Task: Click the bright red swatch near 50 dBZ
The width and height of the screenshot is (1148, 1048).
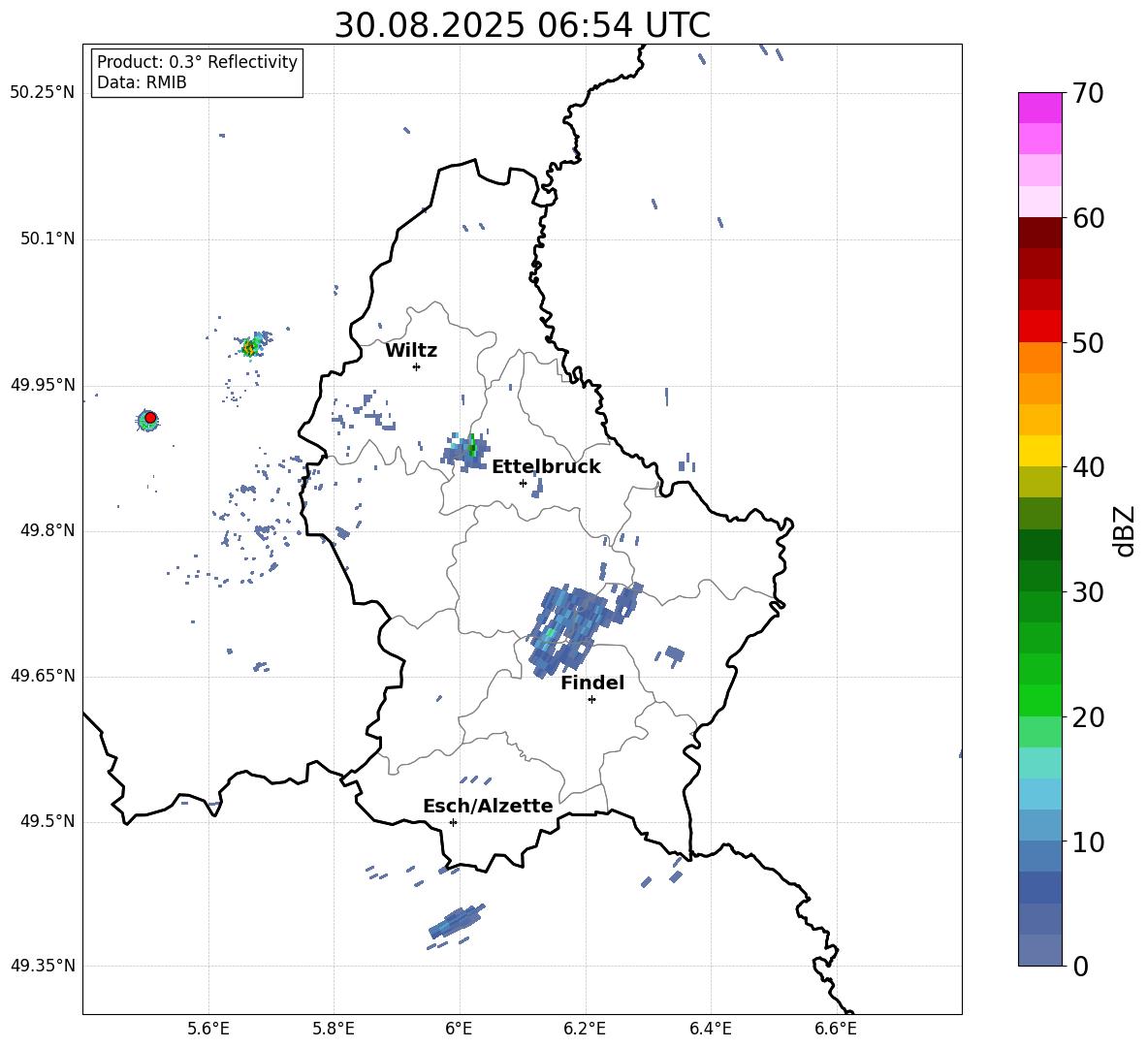Action: click(1039, 327)
